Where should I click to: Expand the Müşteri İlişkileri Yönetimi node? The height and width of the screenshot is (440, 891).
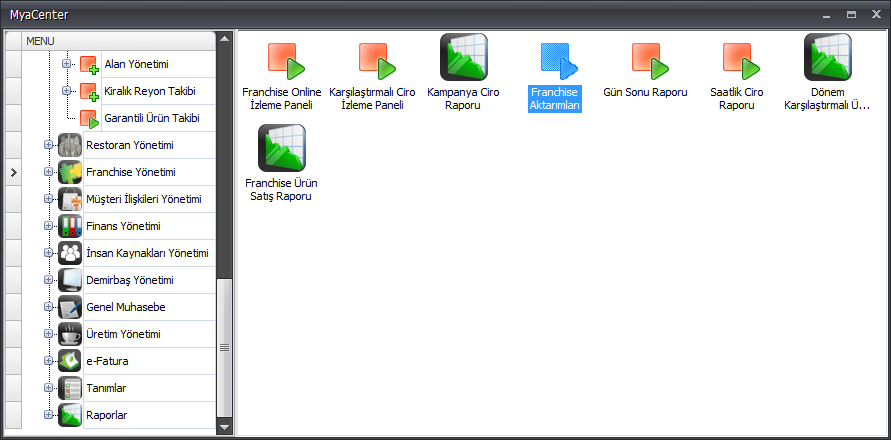click(x=48, y=199)
